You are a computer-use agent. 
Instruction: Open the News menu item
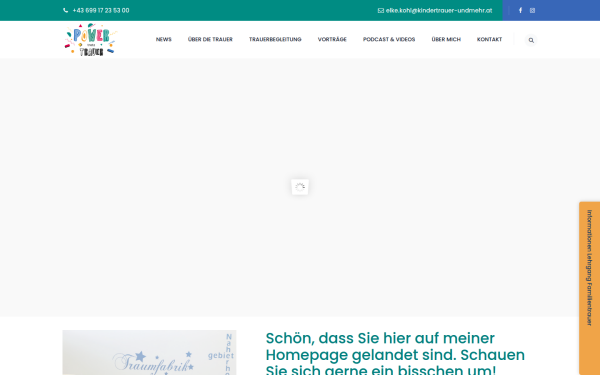pos(164,39)
